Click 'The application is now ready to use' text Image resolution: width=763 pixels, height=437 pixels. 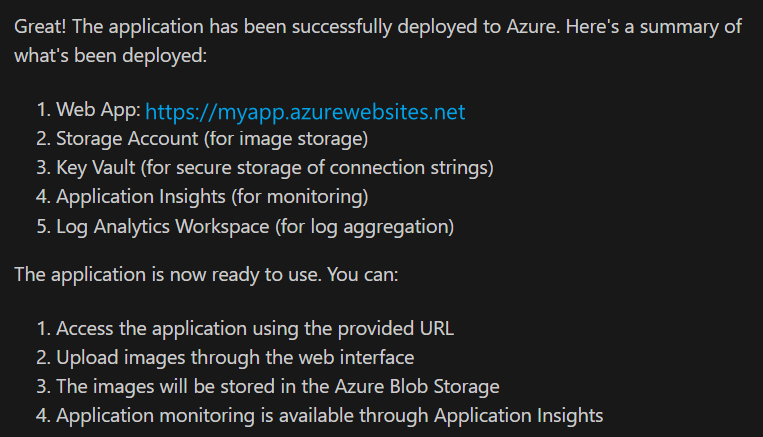(160, 273)
